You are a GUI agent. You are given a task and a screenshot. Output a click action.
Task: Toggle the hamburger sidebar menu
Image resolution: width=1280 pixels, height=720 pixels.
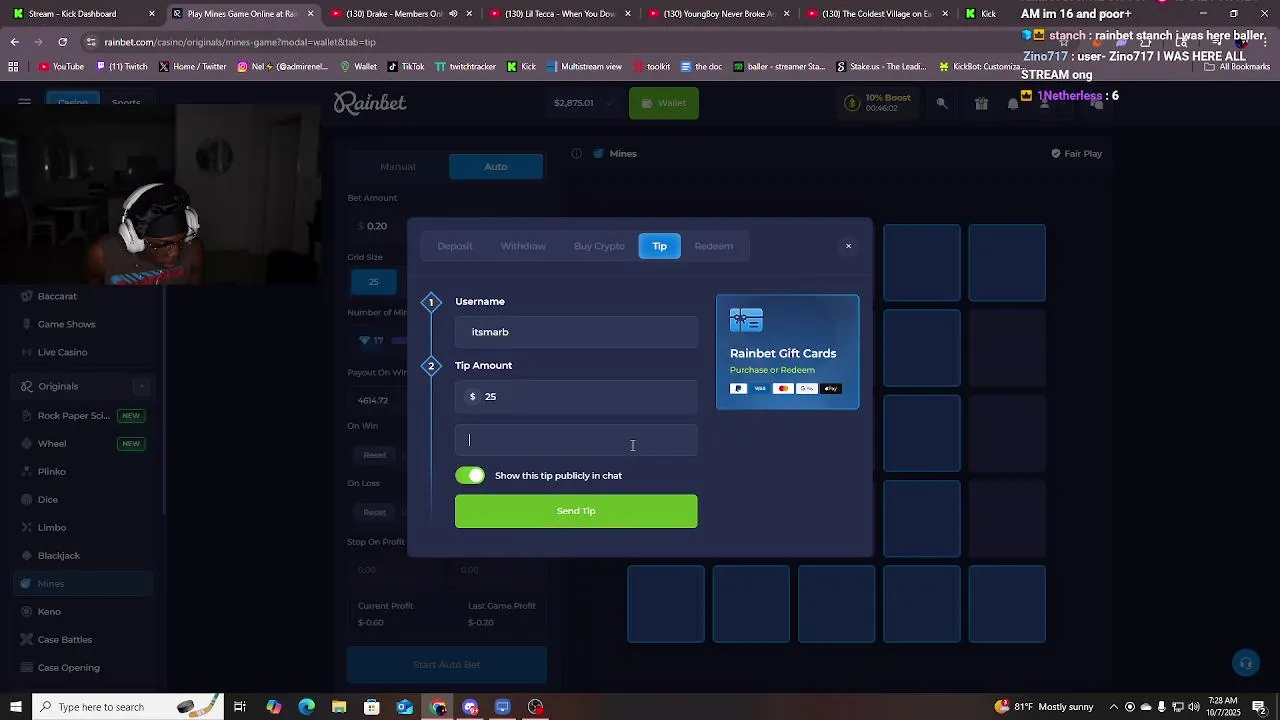point(24,102)
